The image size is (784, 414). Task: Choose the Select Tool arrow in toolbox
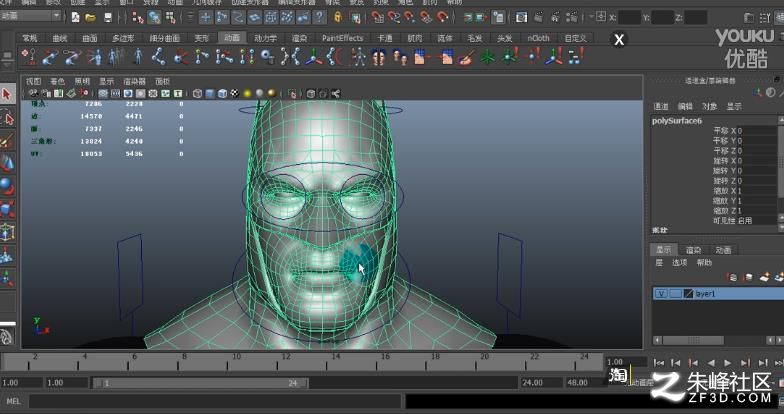[7, 94]
